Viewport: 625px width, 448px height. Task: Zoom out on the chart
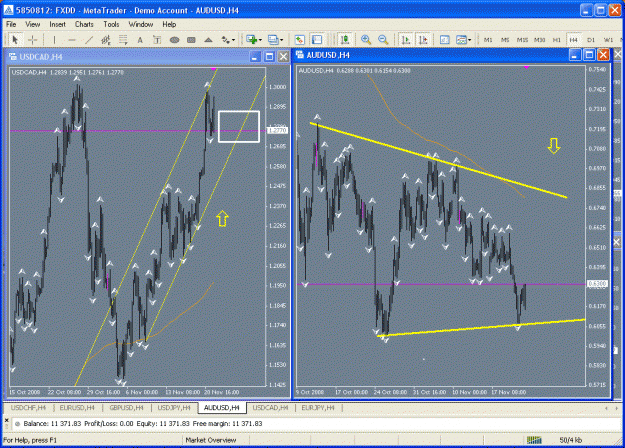click(x=383, y=39)
